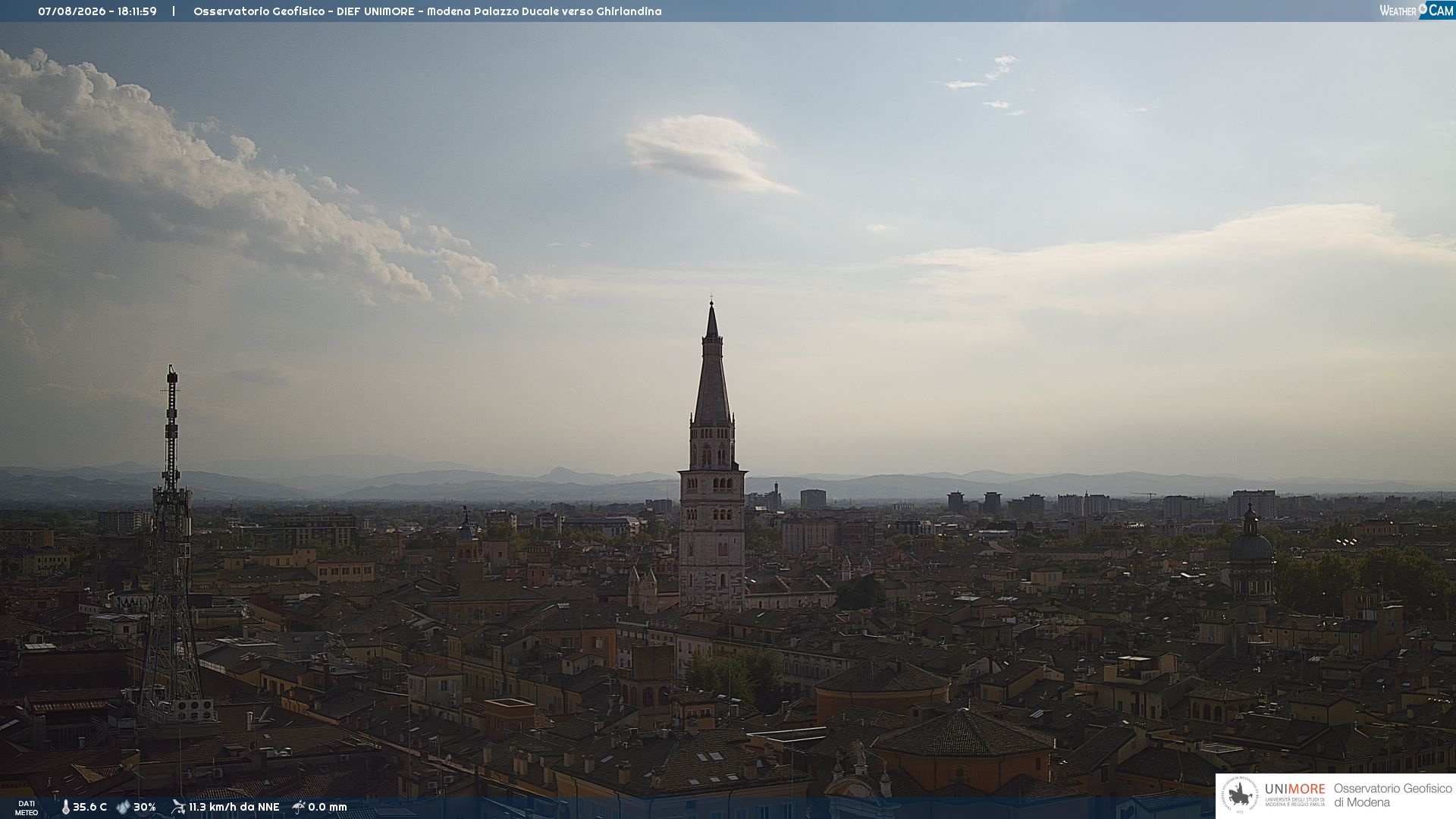
Task: Click the humidity water drops icon
Action: point(124,808)
